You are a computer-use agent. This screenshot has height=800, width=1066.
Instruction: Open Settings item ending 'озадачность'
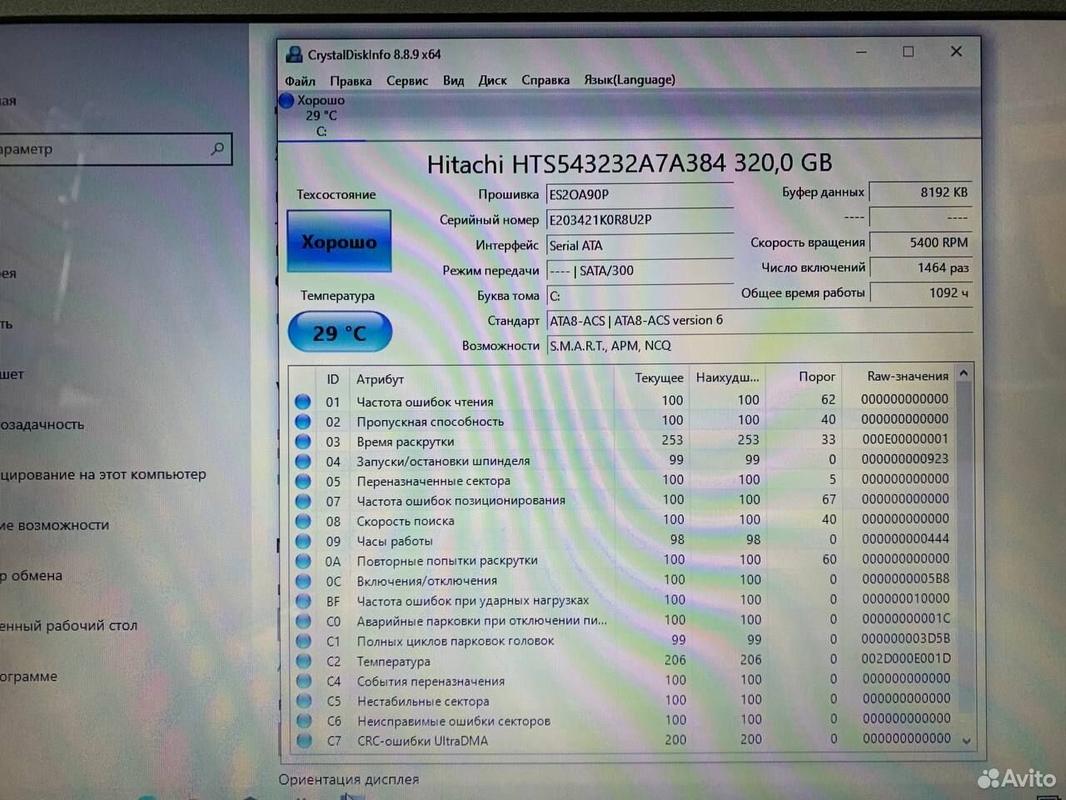tap(42, 425)
